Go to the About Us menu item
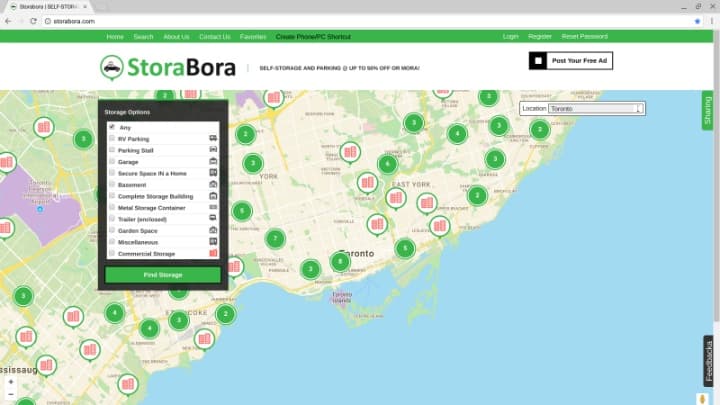 pyautogui.click(x=176, y=37)
